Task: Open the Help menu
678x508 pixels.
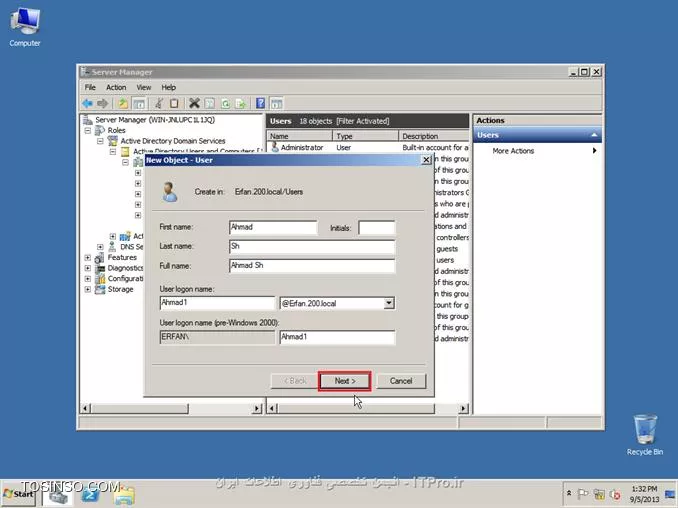Action: coord(169,87)
